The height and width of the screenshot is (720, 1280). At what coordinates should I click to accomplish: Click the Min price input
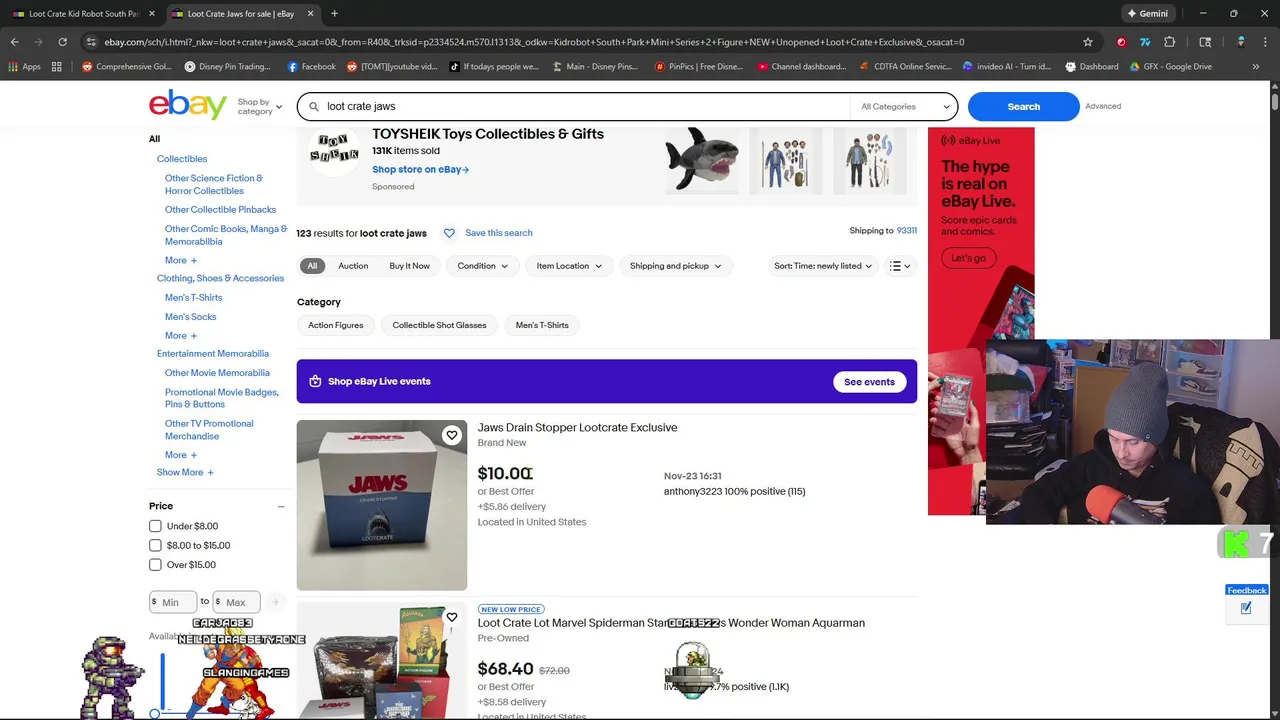tap(173, 602)
